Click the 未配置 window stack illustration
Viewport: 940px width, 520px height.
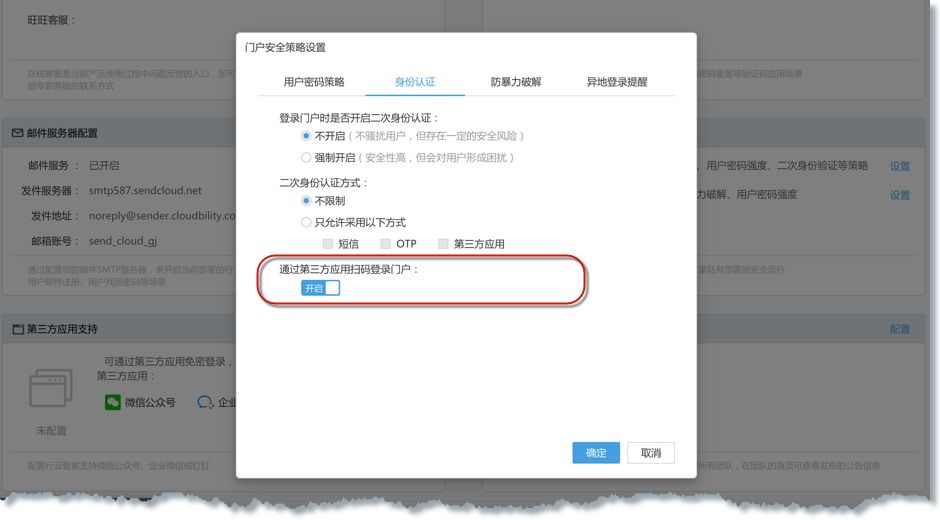(51, 388)
